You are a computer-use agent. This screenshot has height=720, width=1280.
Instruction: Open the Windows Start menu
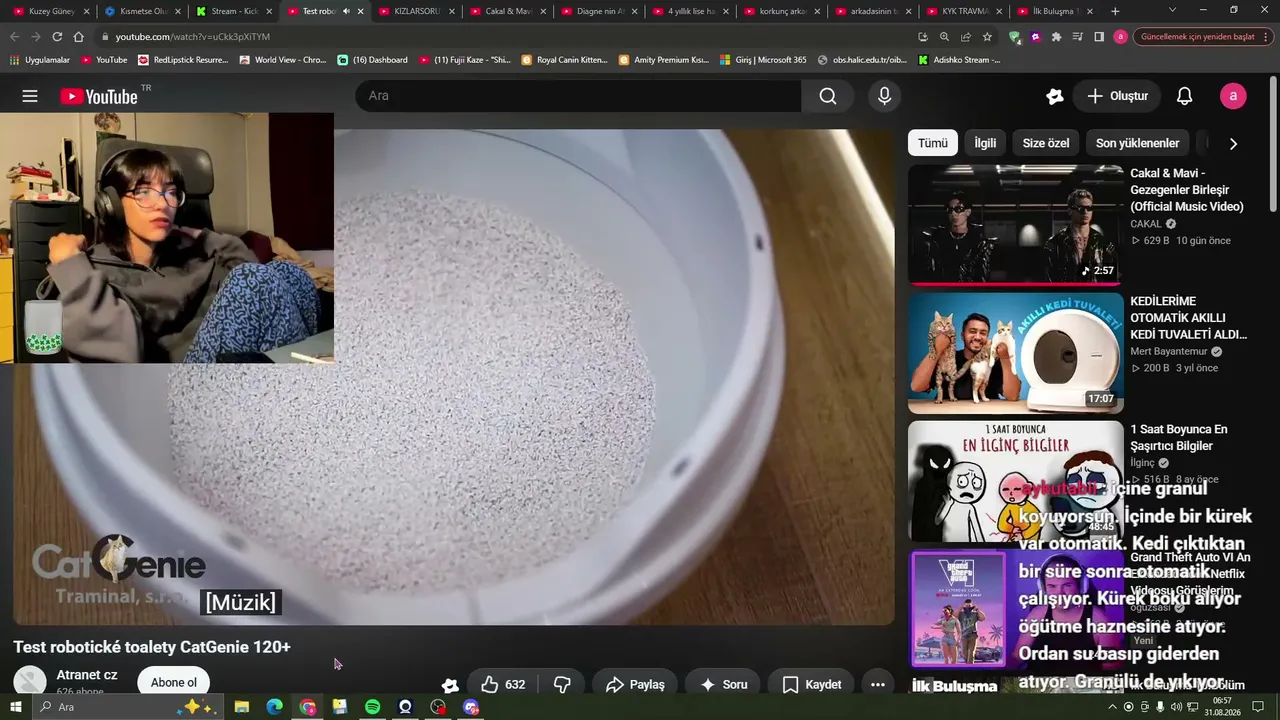(15, 707)
